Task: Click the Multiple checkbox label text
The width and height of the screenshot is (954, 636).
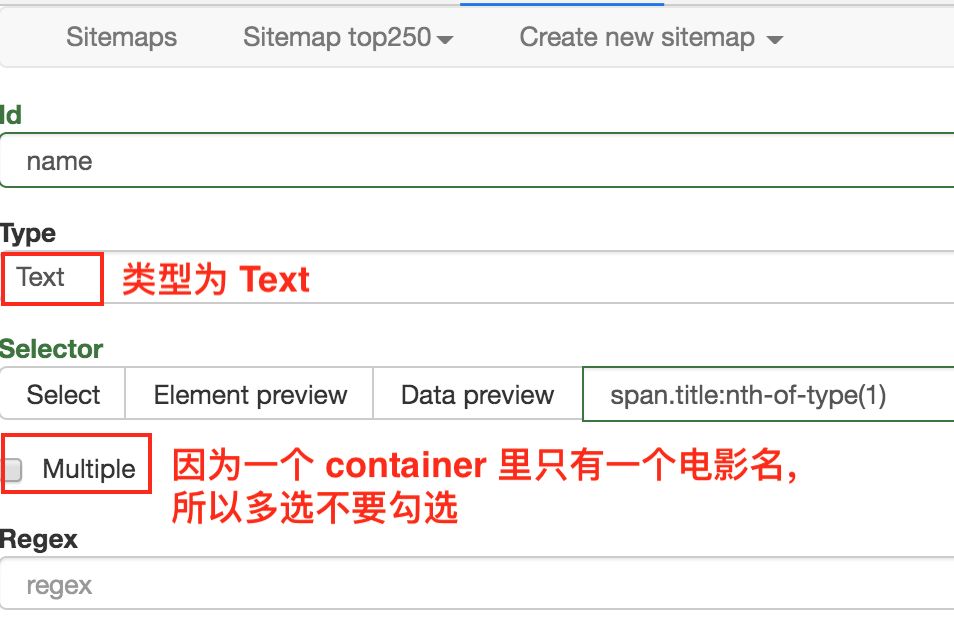Action: click(x=89, y=469)
